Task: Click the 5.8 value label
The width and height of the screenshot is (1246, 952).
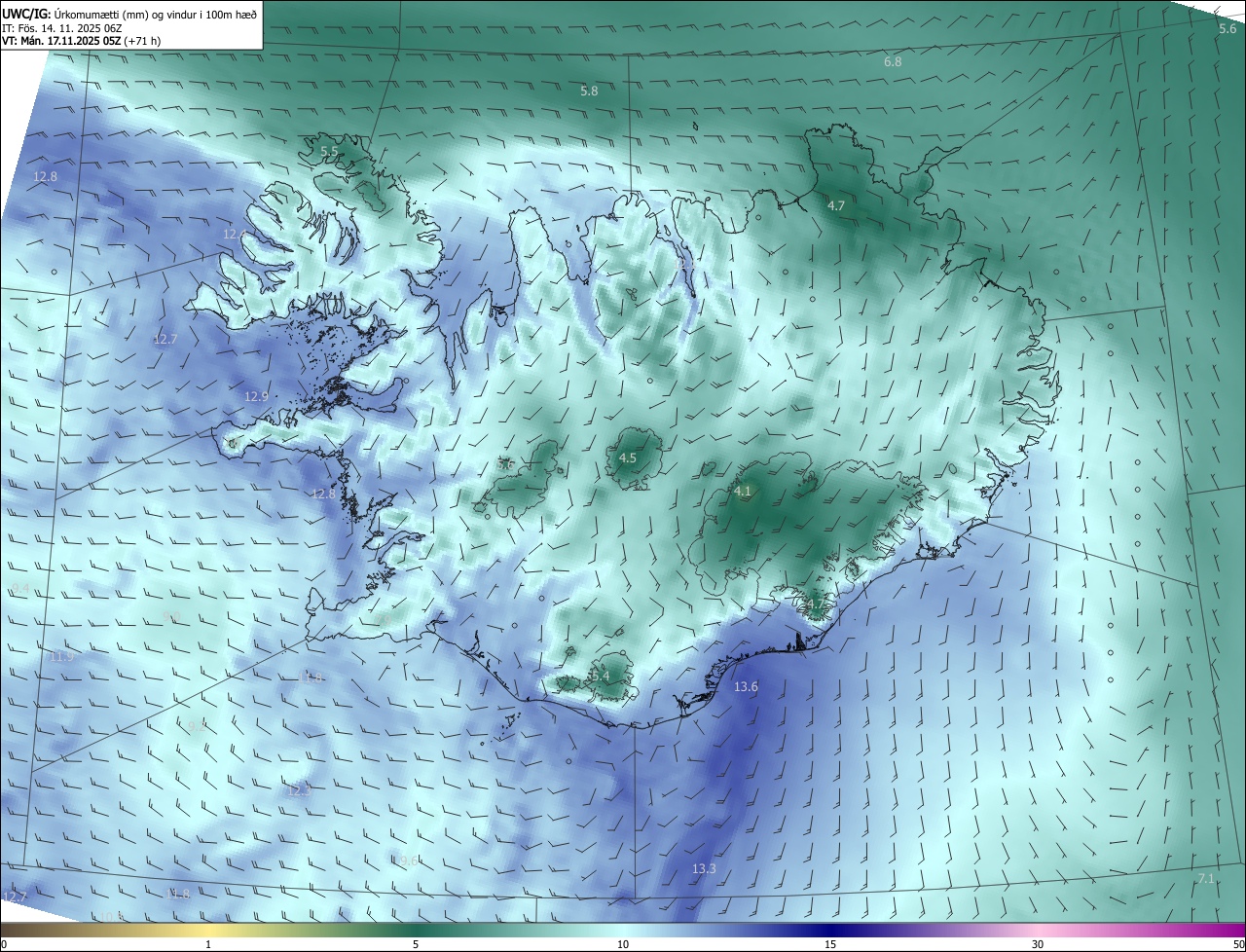Action: point(589,92)
